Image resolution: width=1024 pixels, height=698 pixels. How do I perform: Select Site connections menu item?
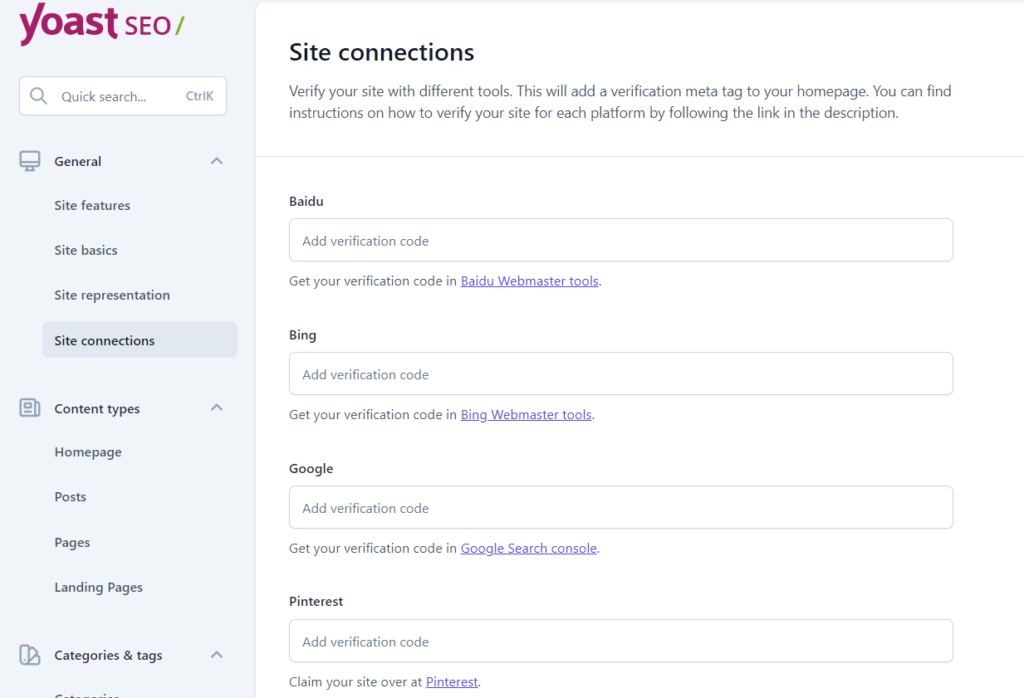(140, 340)
